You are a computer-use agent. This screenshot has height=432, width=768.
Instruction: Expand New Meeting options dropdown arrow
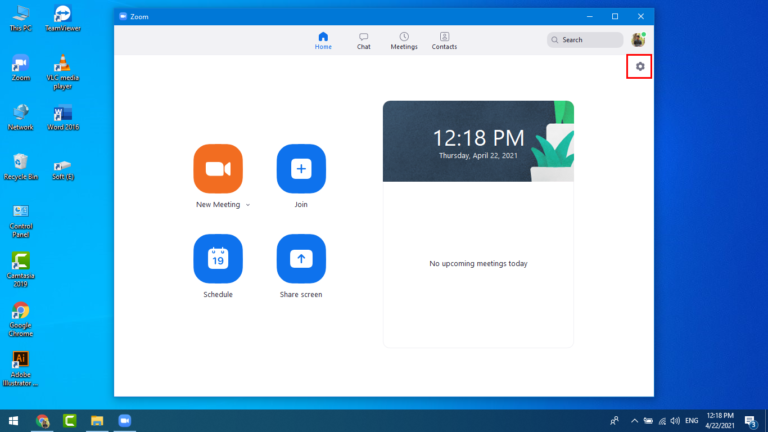pos(248,205)
